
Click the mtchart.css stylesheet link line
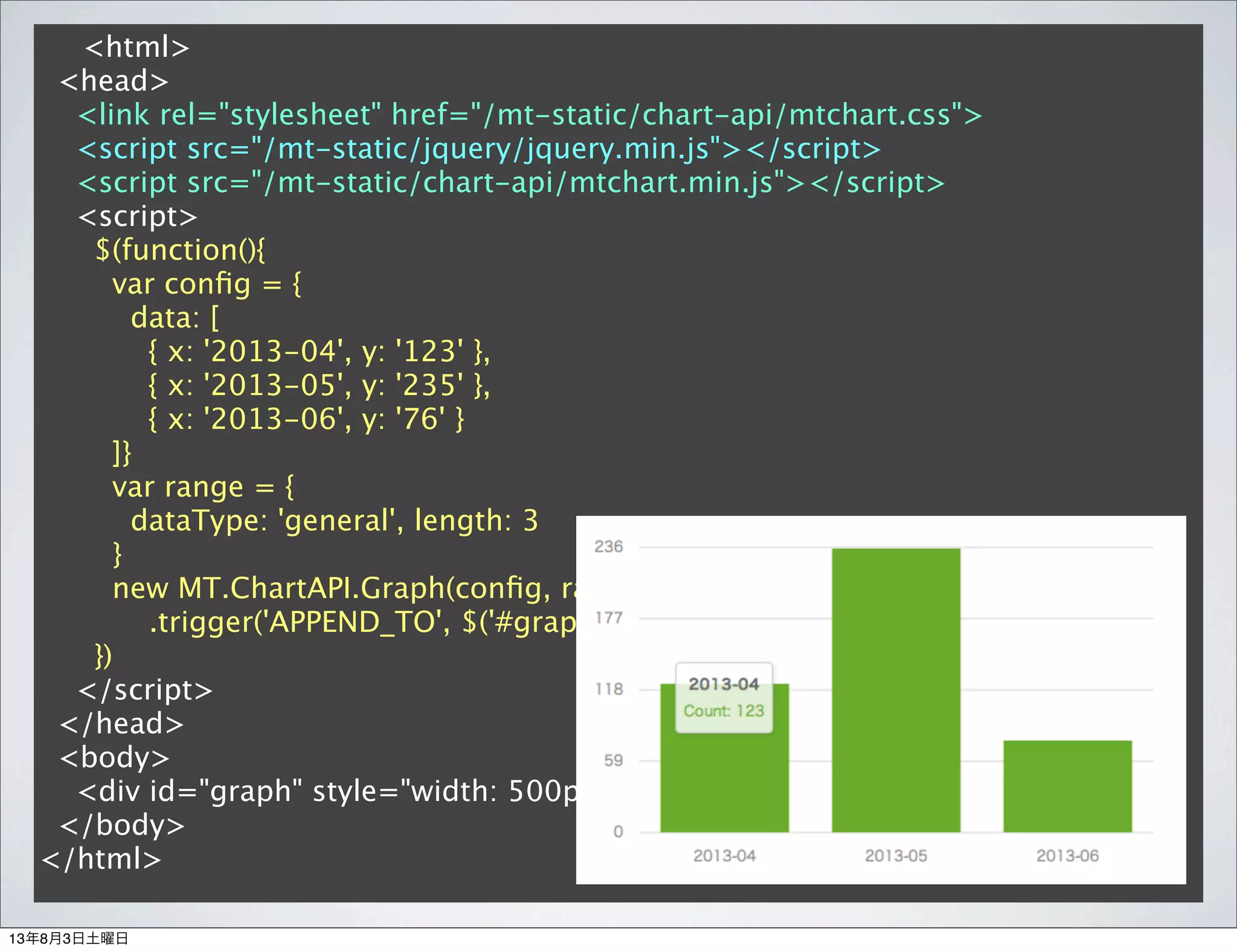click(530, 115)
